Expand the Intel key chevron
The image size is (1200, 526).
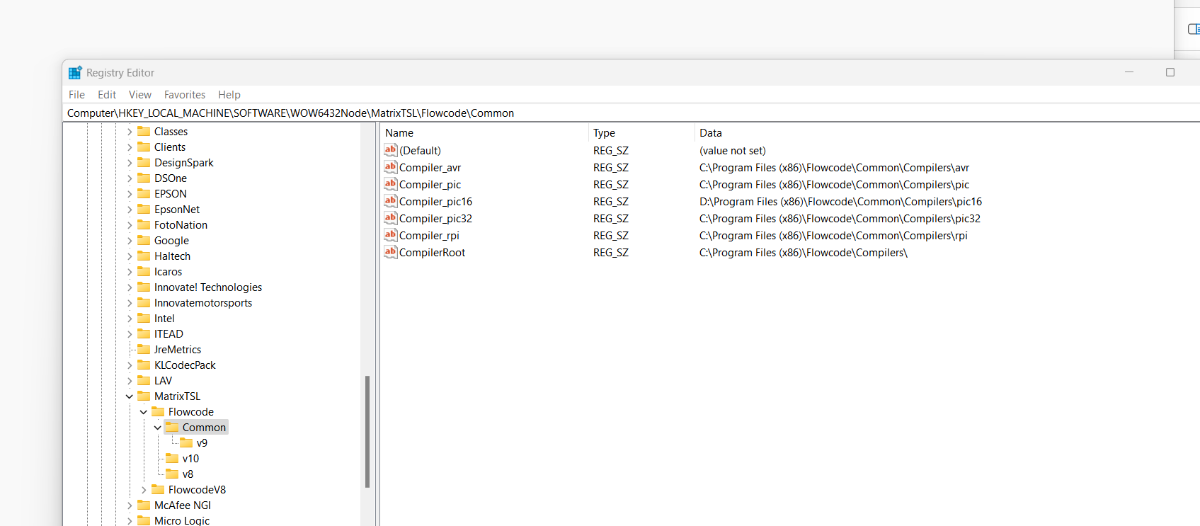(129, 318)
